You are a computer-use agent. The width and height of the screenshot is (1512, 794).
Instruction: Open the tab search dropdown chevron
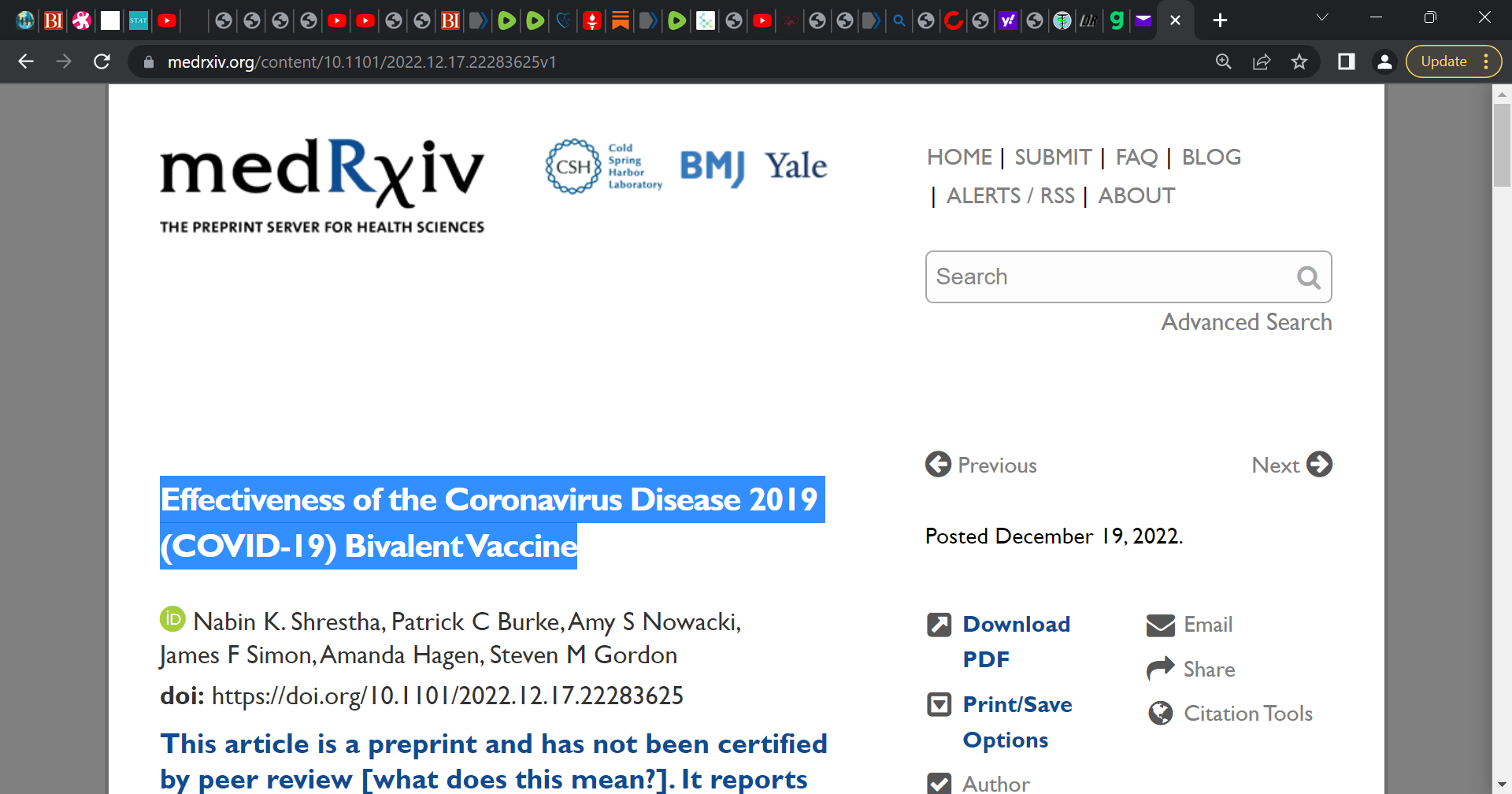tap(1322, 17)
